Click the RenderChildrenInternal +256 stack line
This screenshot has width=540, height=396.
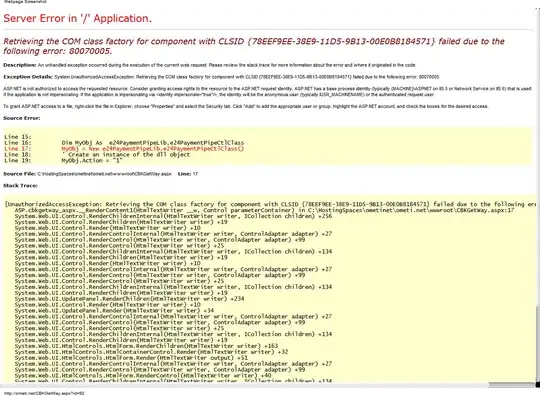[x=173, y=216]
